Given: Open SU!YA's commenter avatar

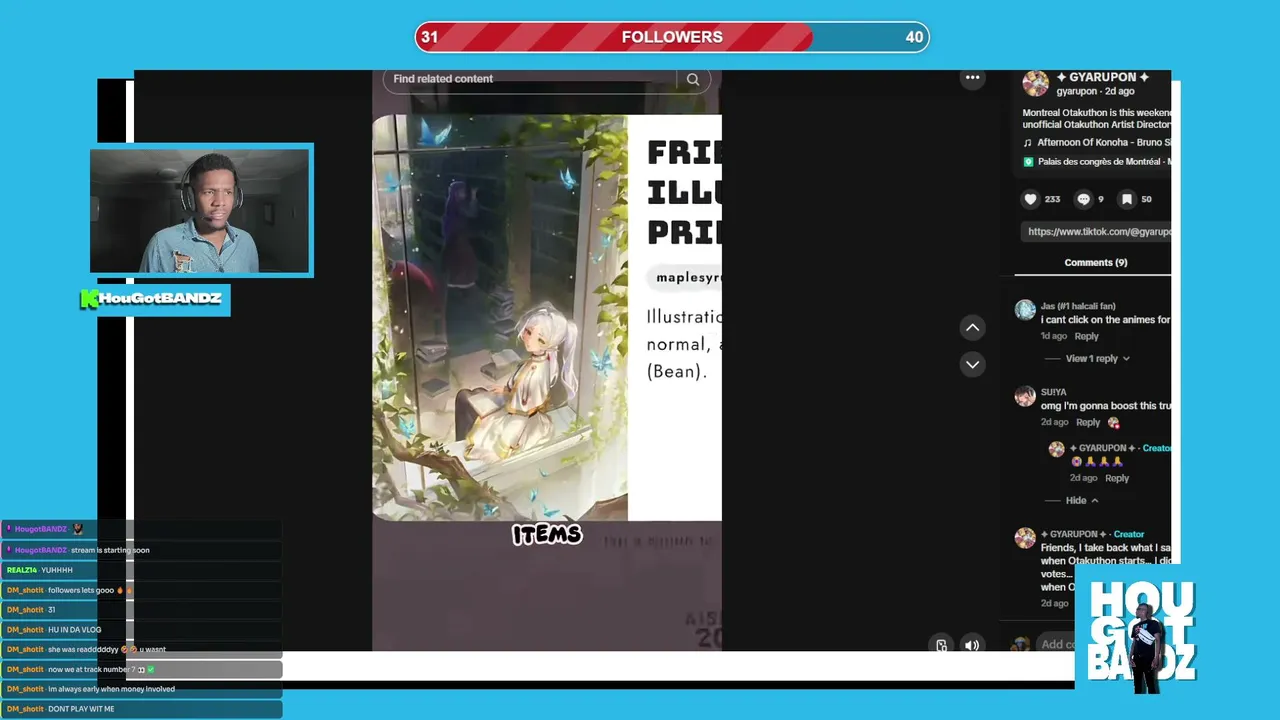Looking at the screenshot, I should [1025, 396].
